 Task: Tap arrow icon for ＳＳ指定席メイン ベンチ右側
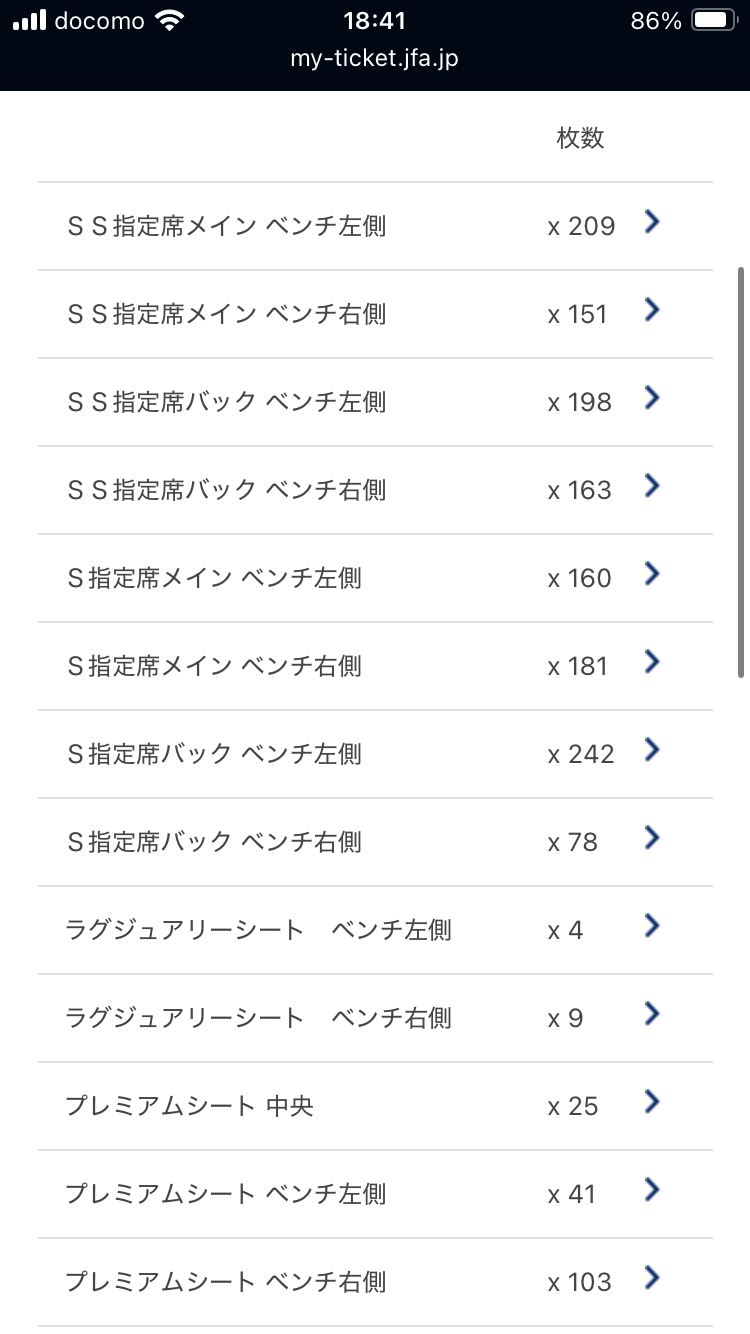(x=652, y=311)
